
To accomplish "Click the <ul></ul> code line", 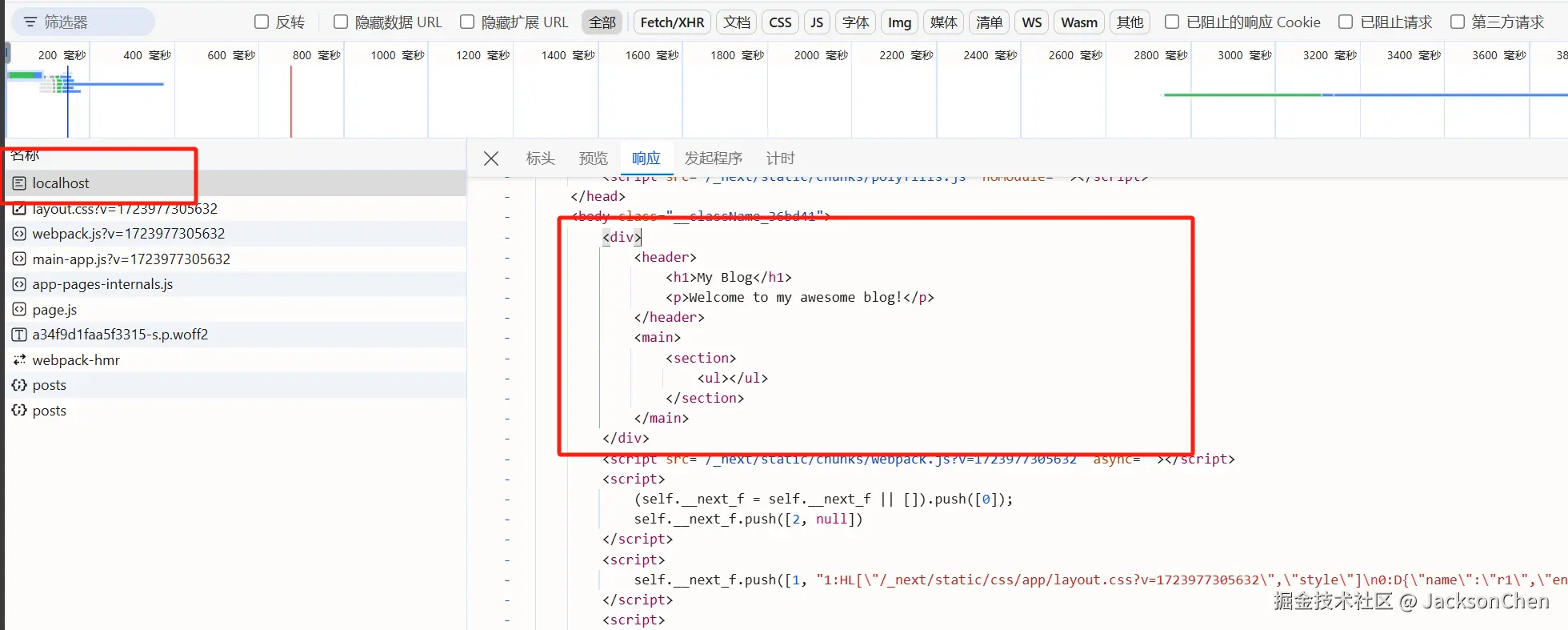I will (x=733, y=378).
